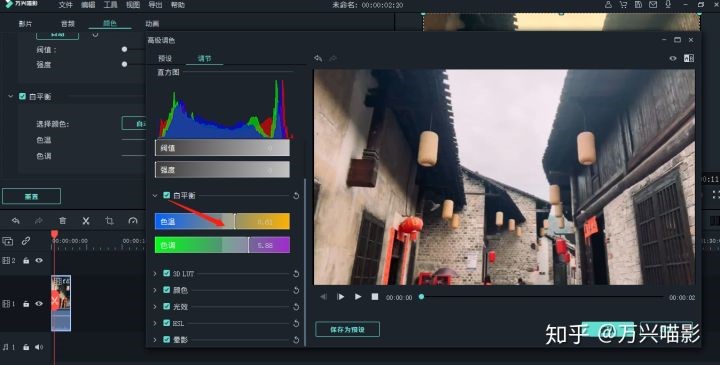Open the mail message icon
Image resolution: width=720 pixels, height=365 pixels.
(653, 5)
